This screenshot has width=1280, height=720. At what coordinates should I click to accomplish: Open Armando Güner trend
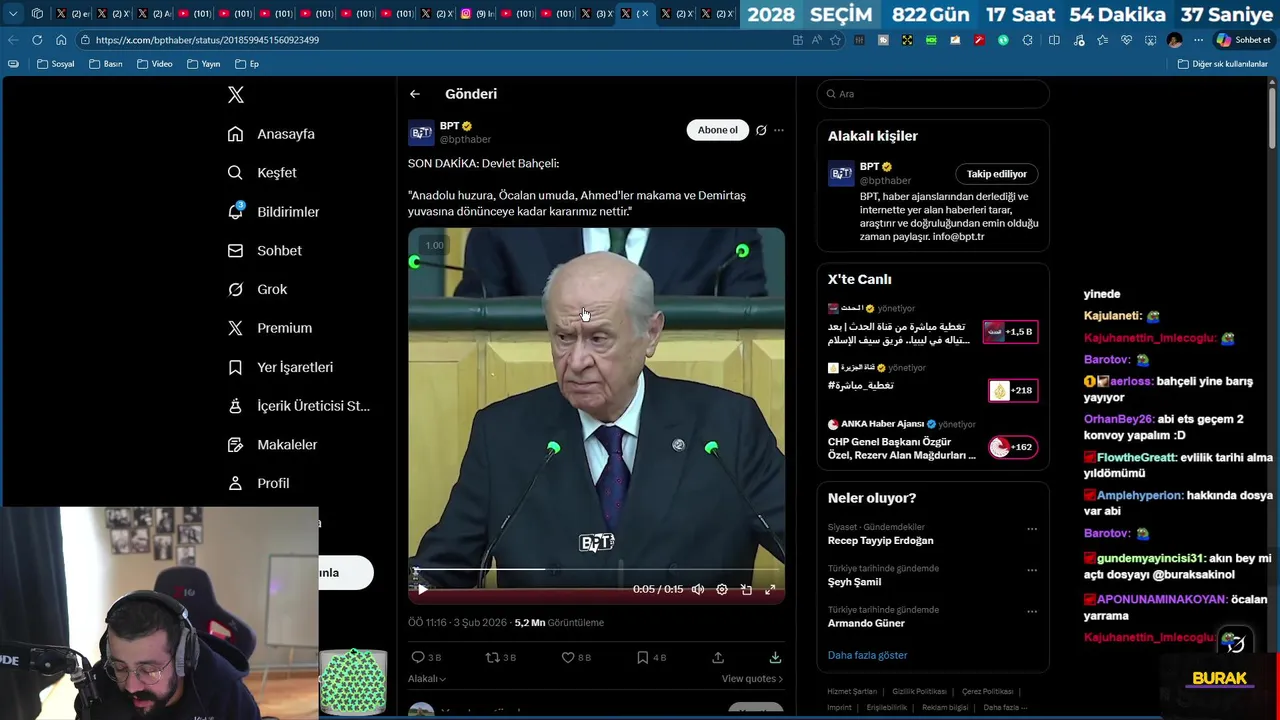866,623
